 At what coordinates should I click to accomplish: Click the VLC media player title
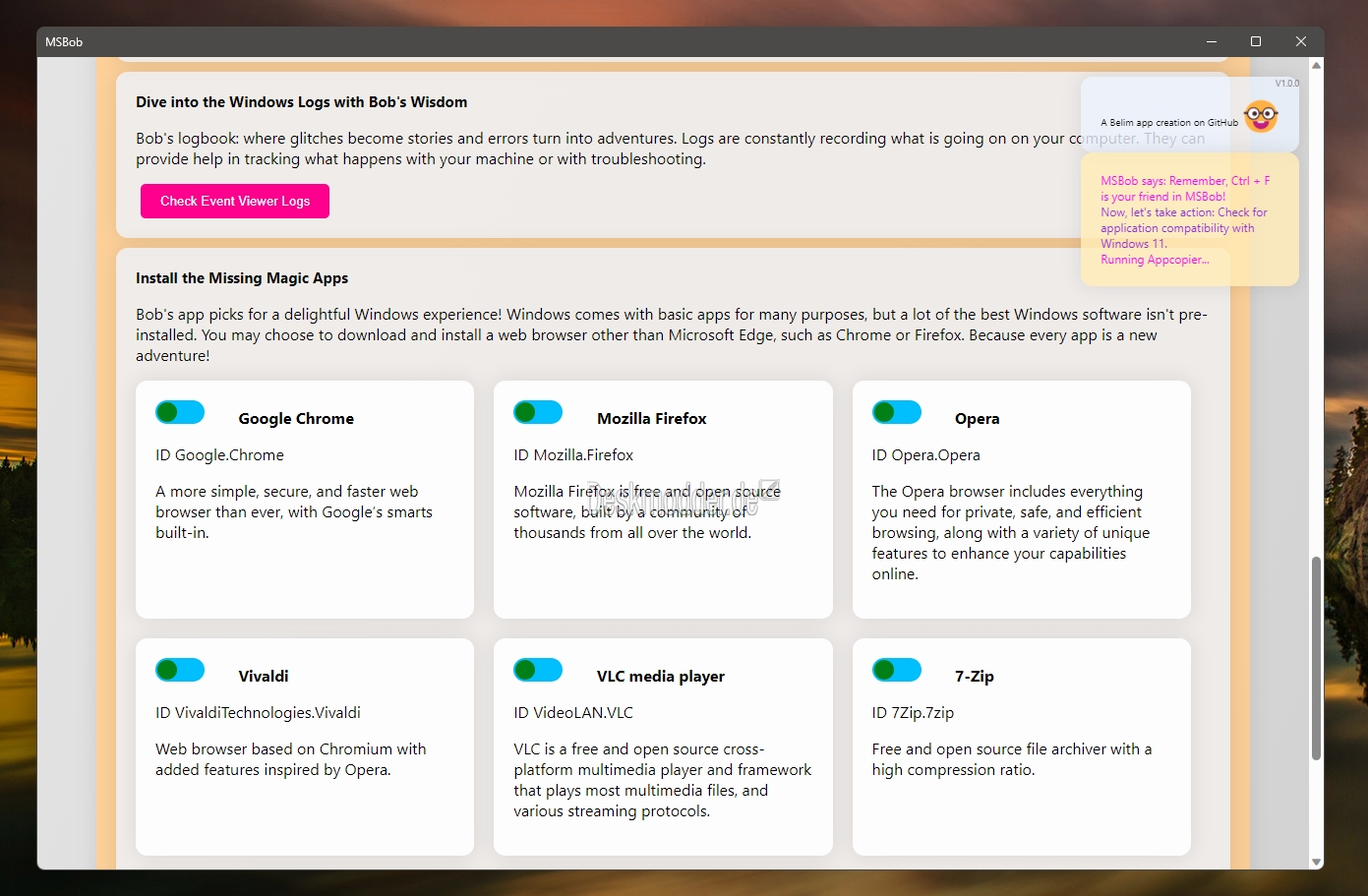click(x=661, y=676)
